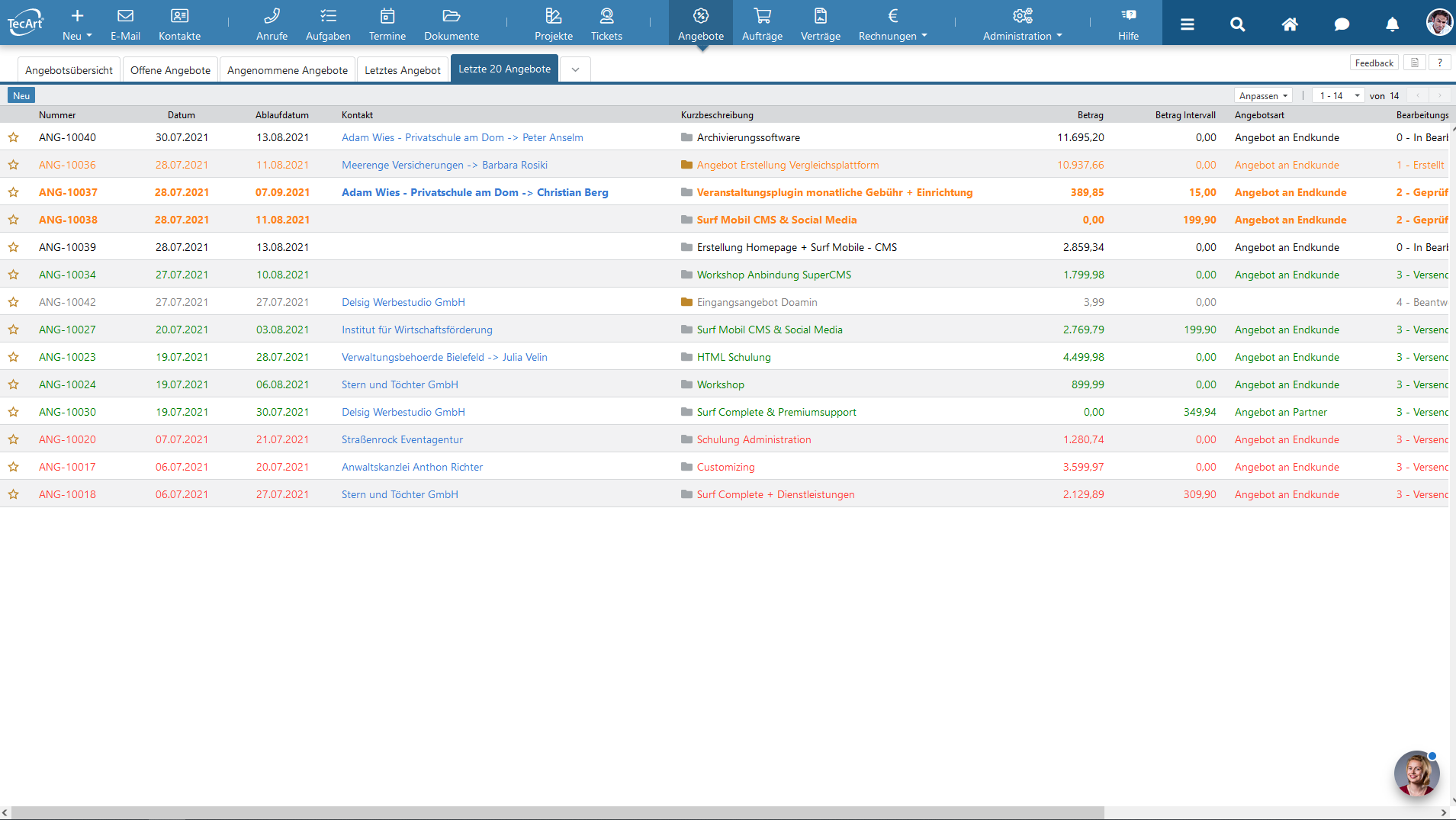
Task: Toggle favorite star for ANG-10040
Action: [14, 137]
